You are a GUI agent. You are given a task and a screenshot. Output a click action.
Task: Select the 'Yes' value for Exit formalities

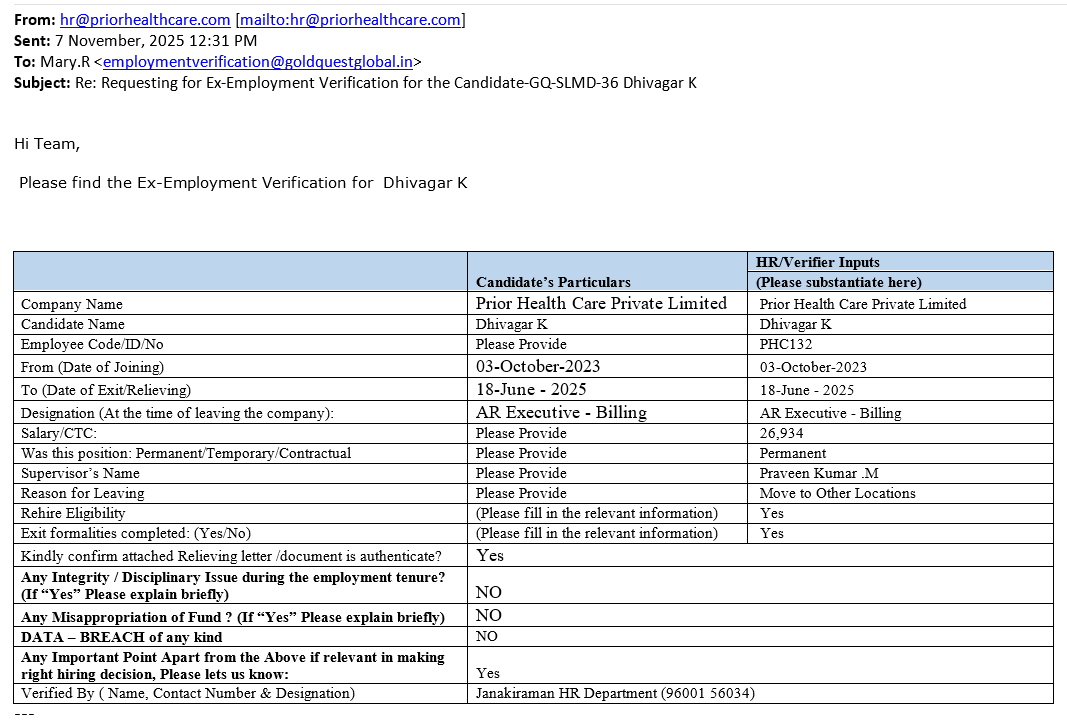point(772,533)
